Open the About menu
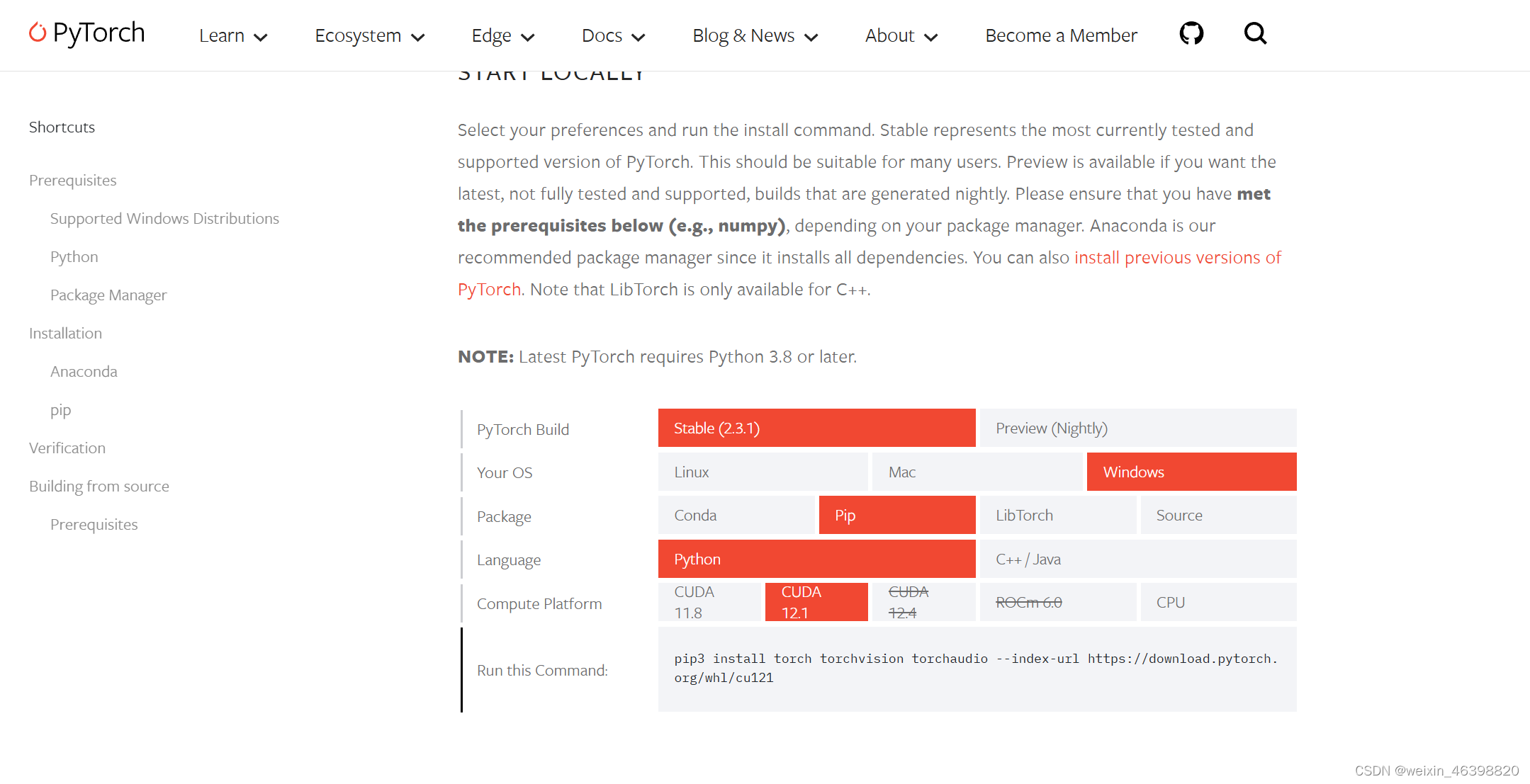 [x=901, y=35]
